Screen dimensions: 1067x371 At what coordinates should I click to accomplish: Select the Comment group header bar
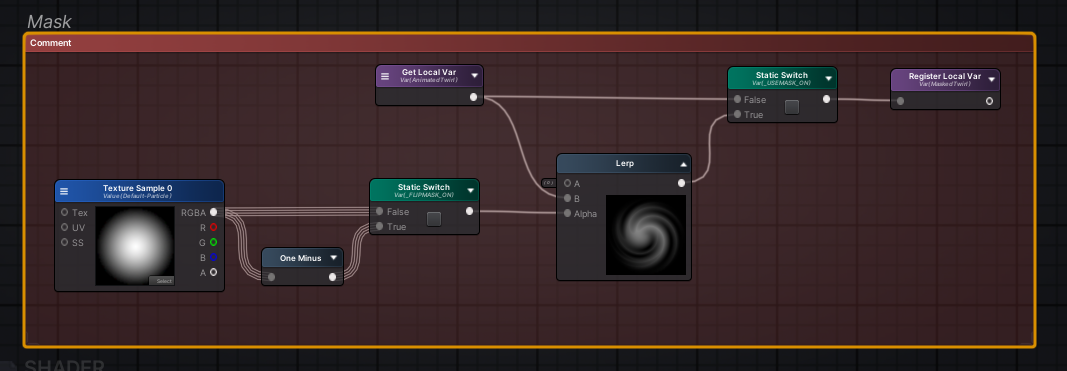pos(529,43)
